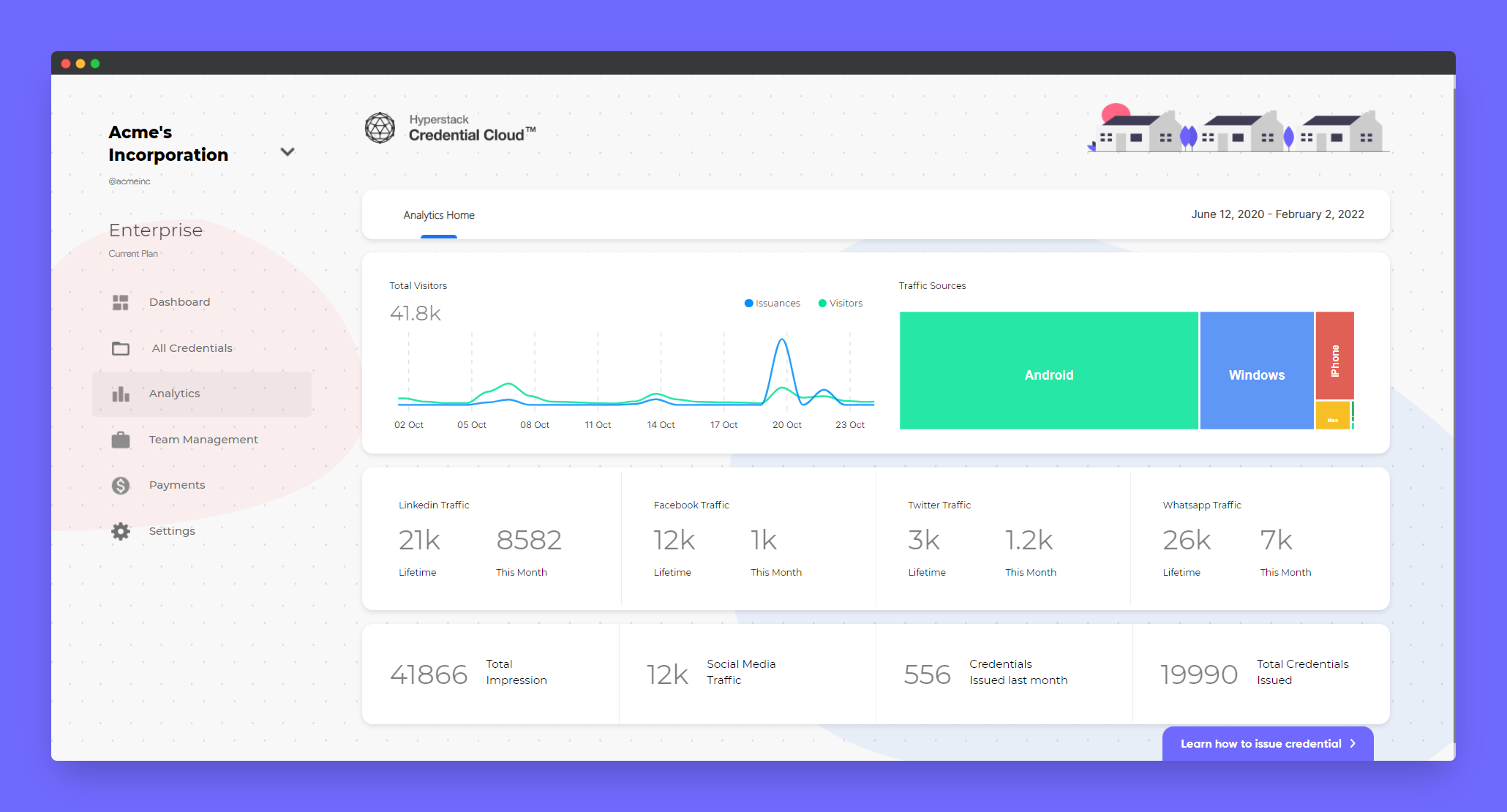Switch to the Analytics Home tab
The height and width of the screenshot is (812, 1507).
[x=439, y=215]
